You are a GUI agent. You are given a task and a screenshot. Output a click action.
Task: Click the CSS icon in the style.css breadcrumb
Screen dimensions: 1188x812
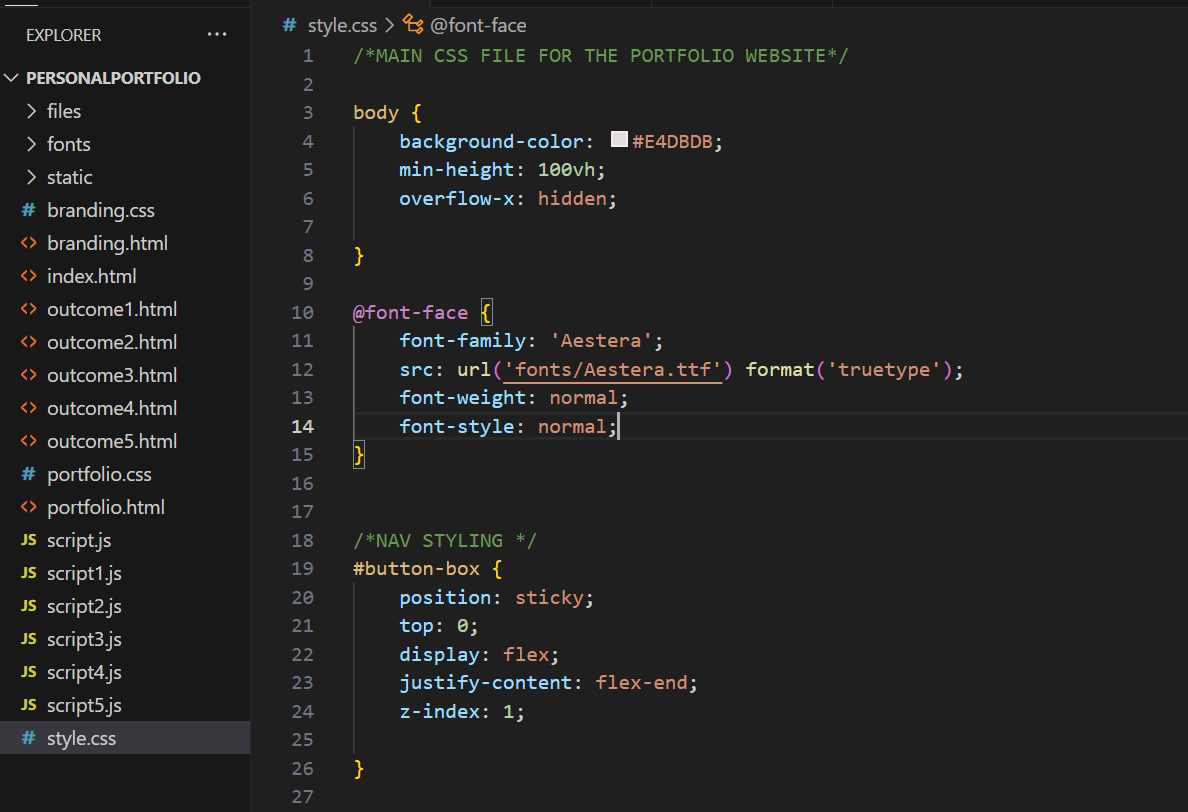coord(288,25)
